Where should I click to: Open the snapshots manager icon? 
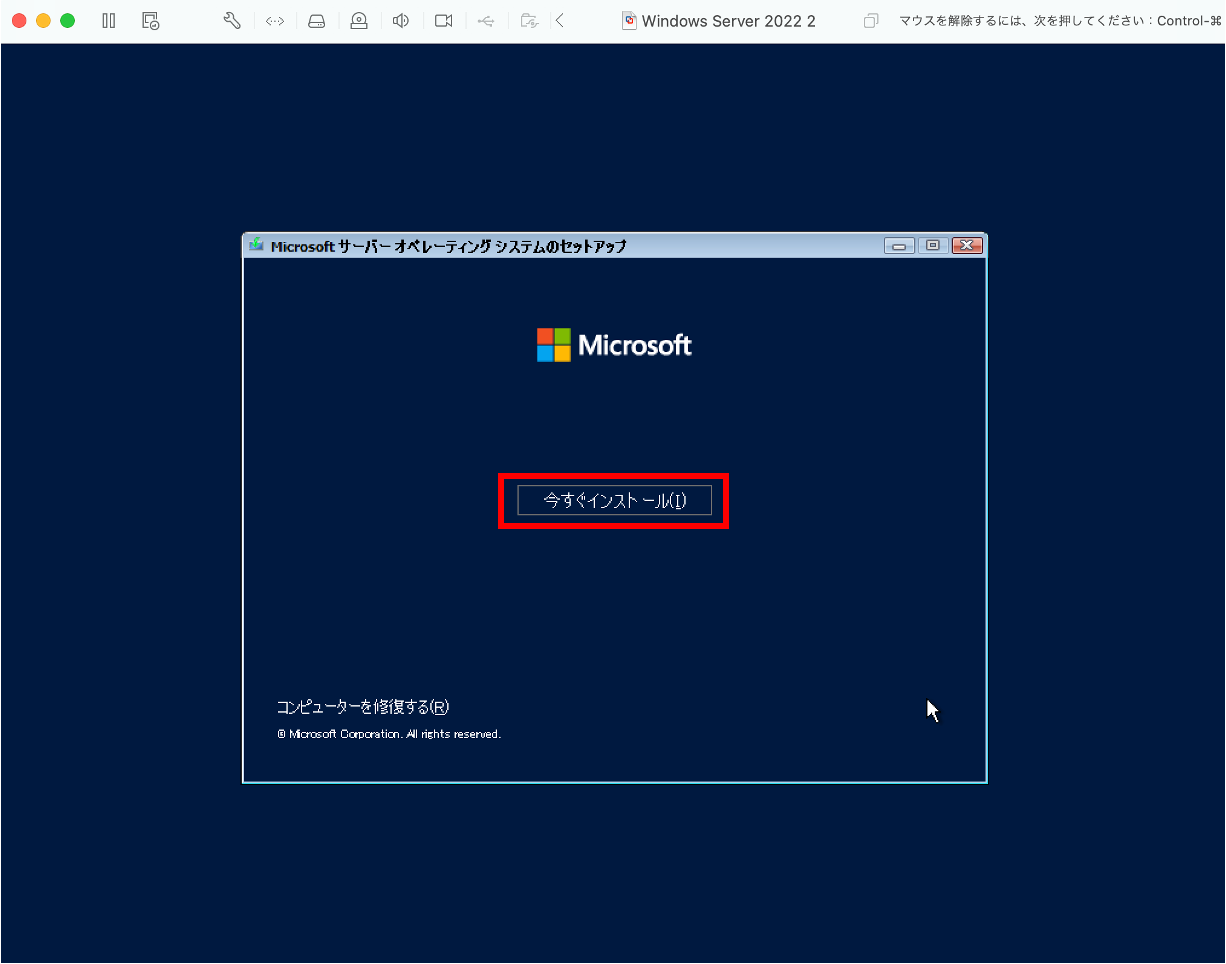(x=150, y=21)
